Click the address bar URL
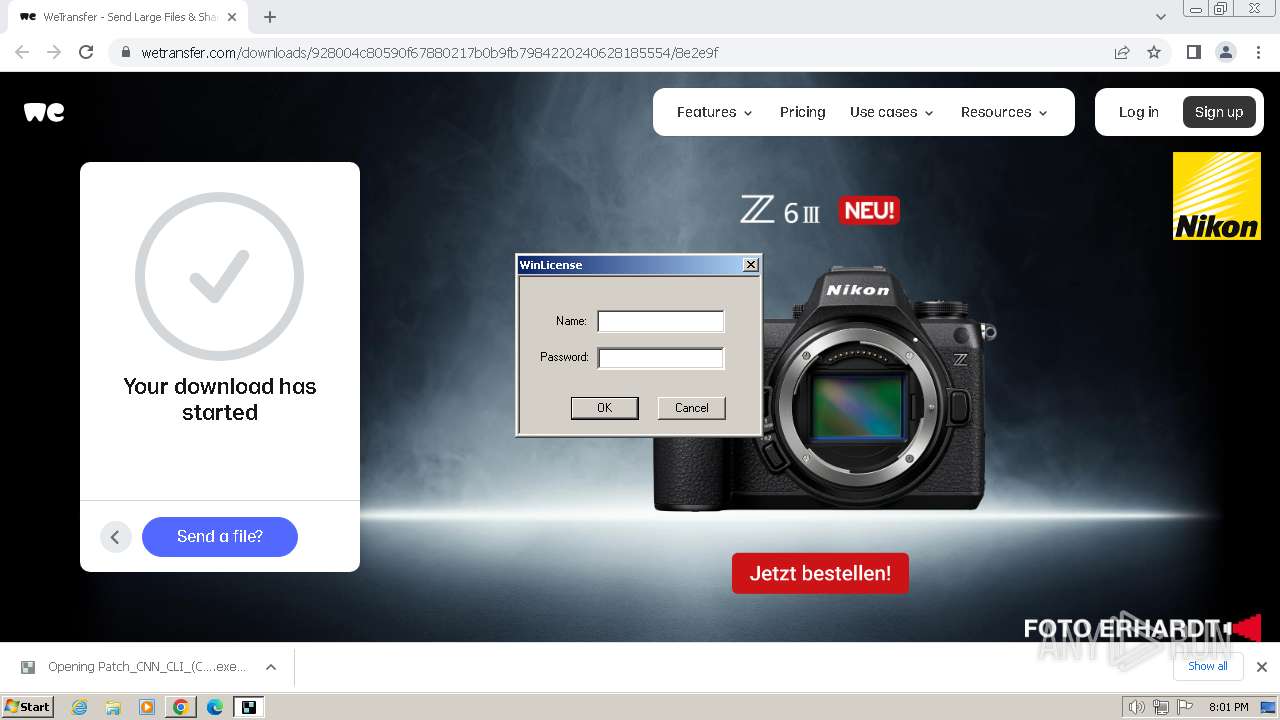Image resolution: width=1280 pixels, height=720 pixels. tap(430, 52)
